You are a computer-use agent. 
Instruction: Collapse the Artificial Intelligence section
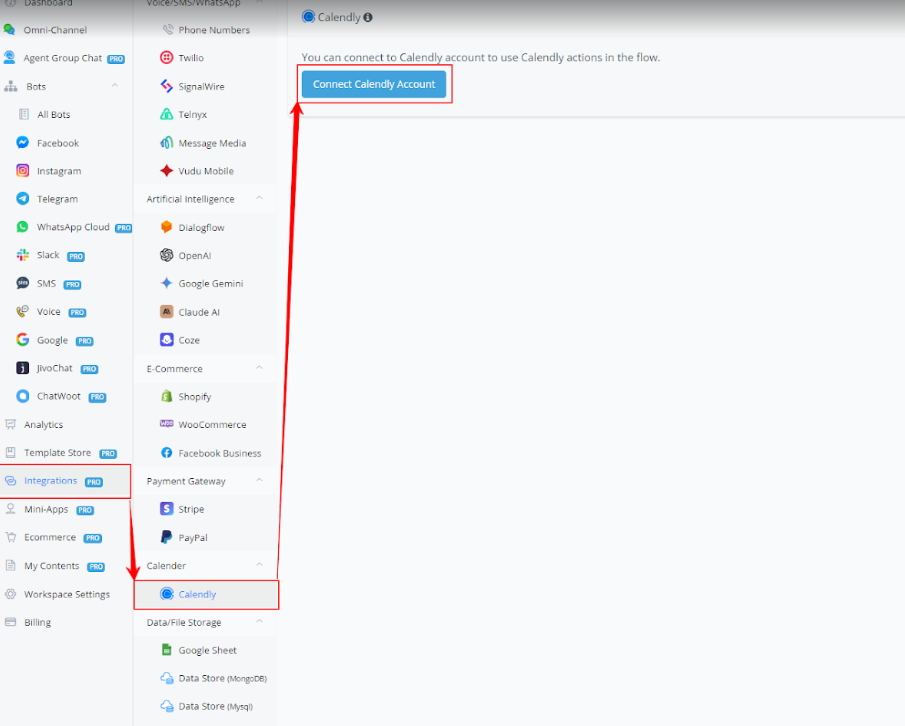[260, 199]
